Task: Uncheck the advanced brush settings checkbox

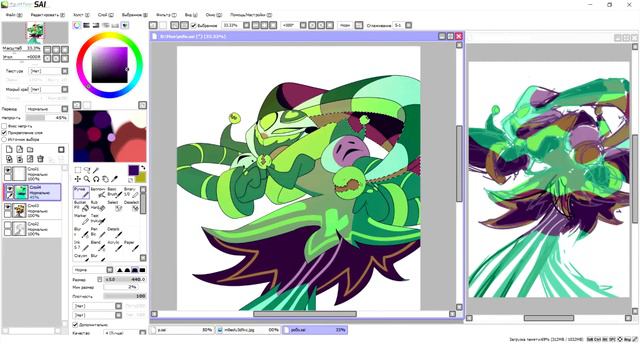Action: coord(75,324)
